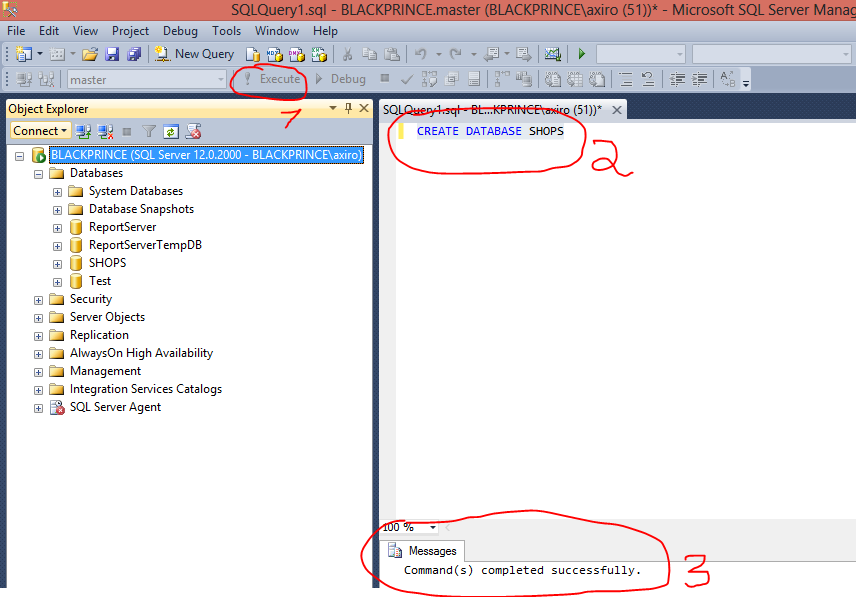Open the Tools menu

point(227,31)
